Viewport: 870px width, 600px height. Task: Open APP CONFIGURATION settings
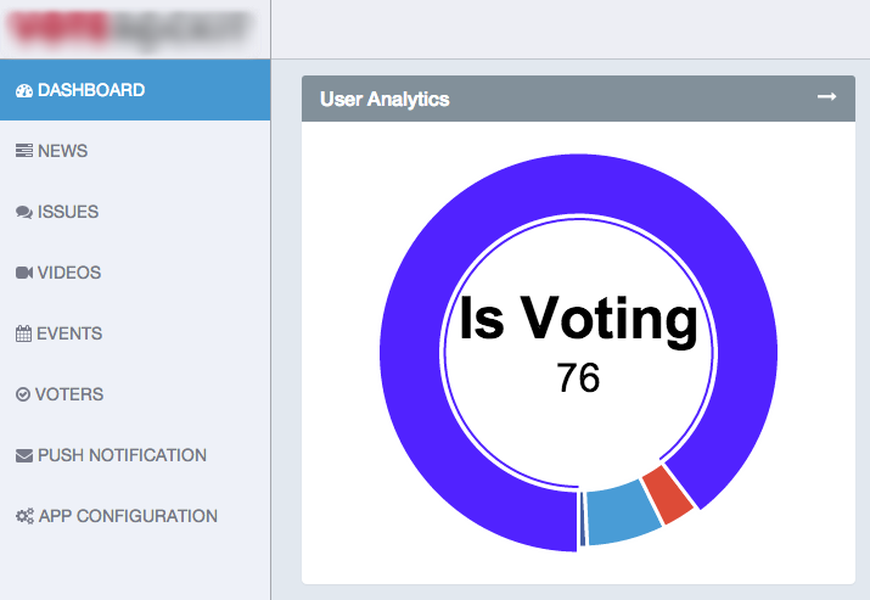pos(135,516)
